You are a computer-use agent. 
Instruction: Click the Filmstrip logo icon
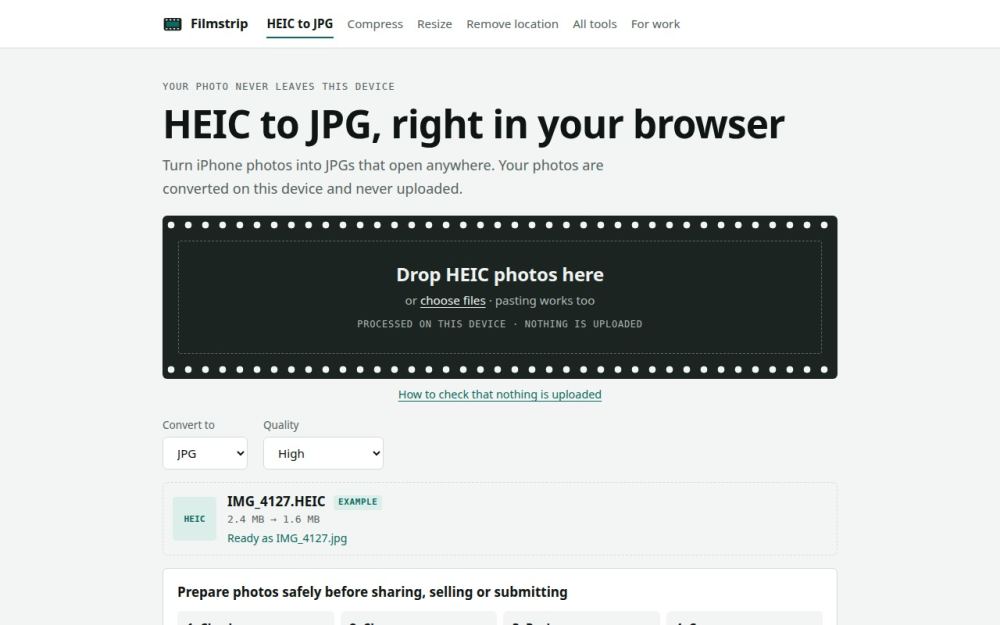172,24
